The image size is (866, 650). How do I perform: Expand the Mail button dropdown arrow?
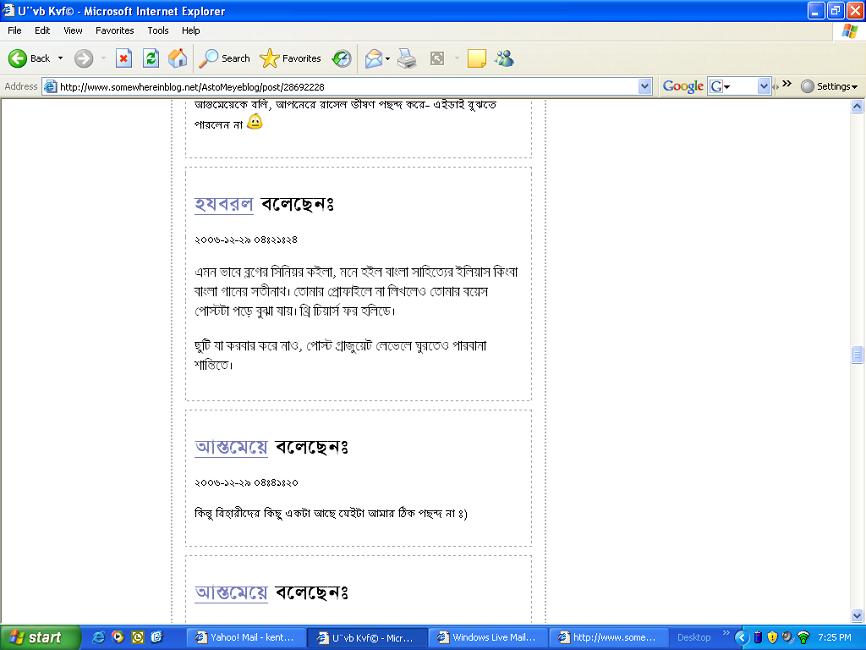[388, 58]
